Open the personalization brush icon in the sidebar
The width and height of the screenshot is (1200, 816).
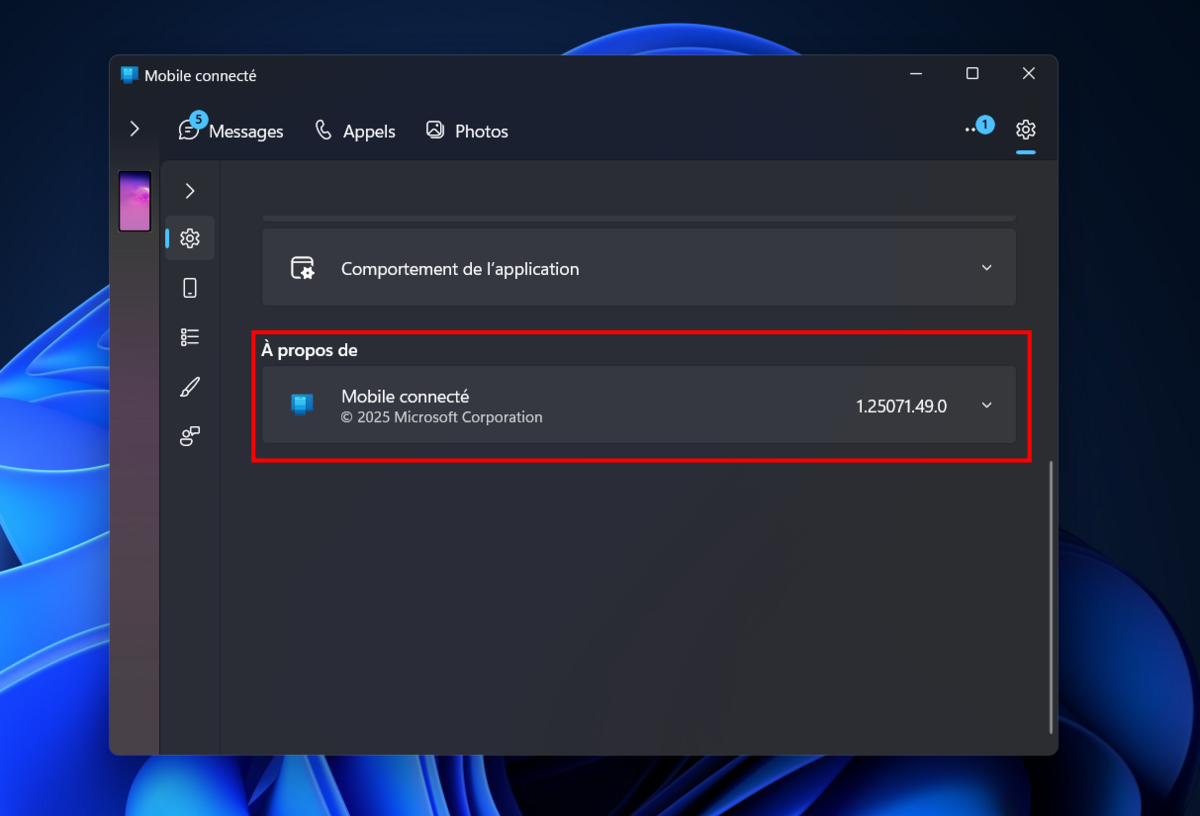[x=190, y=387]
